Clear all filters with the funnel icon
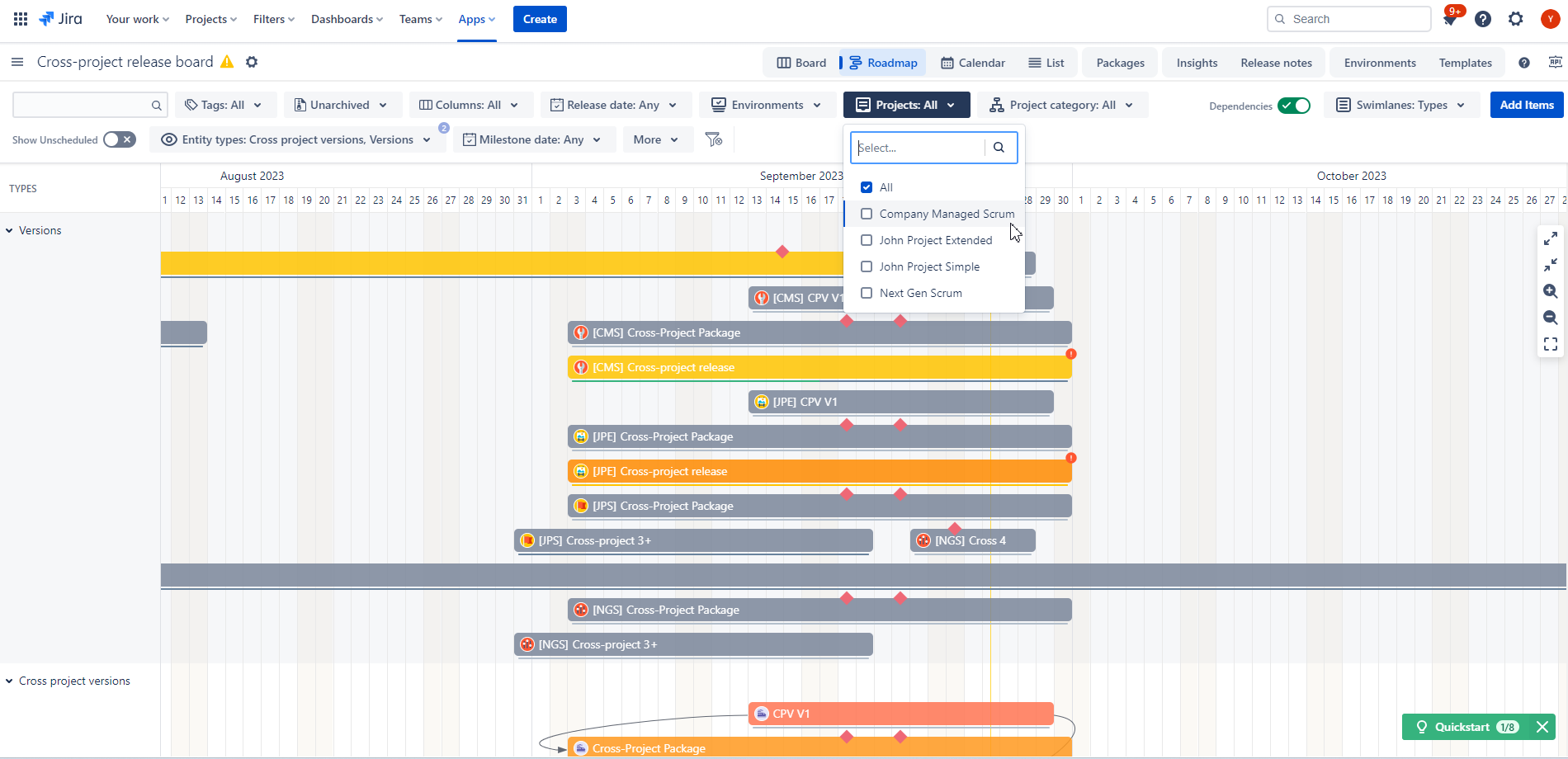1568x759 pixels. (713, 139)
